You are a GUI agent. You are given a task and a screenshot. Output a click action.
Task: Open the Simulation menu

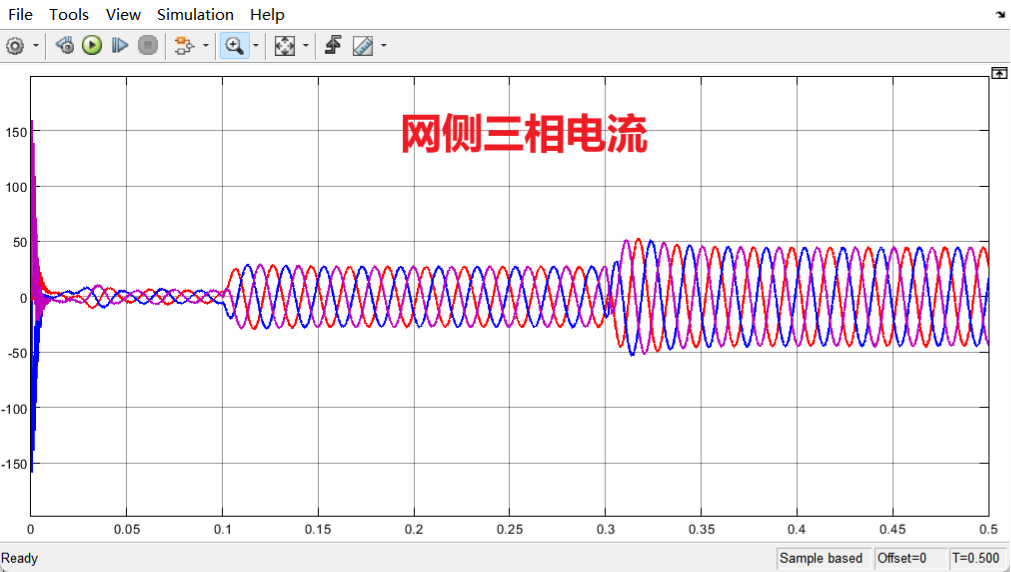pyautogui.click(x=195, y=14)
